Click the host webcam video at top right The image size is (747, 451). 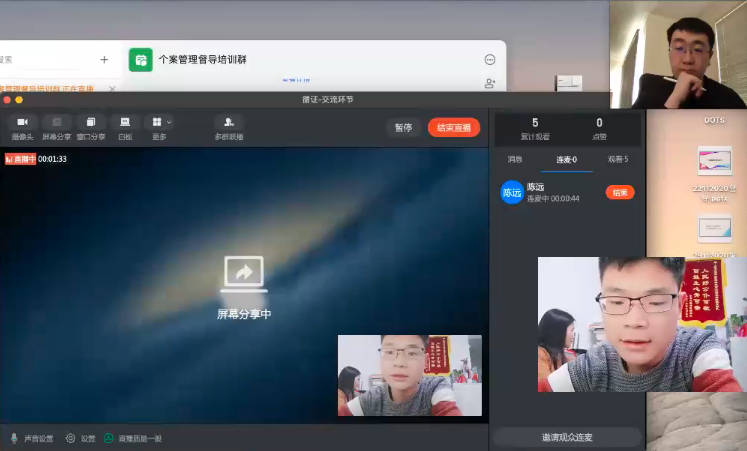[678, 54]
